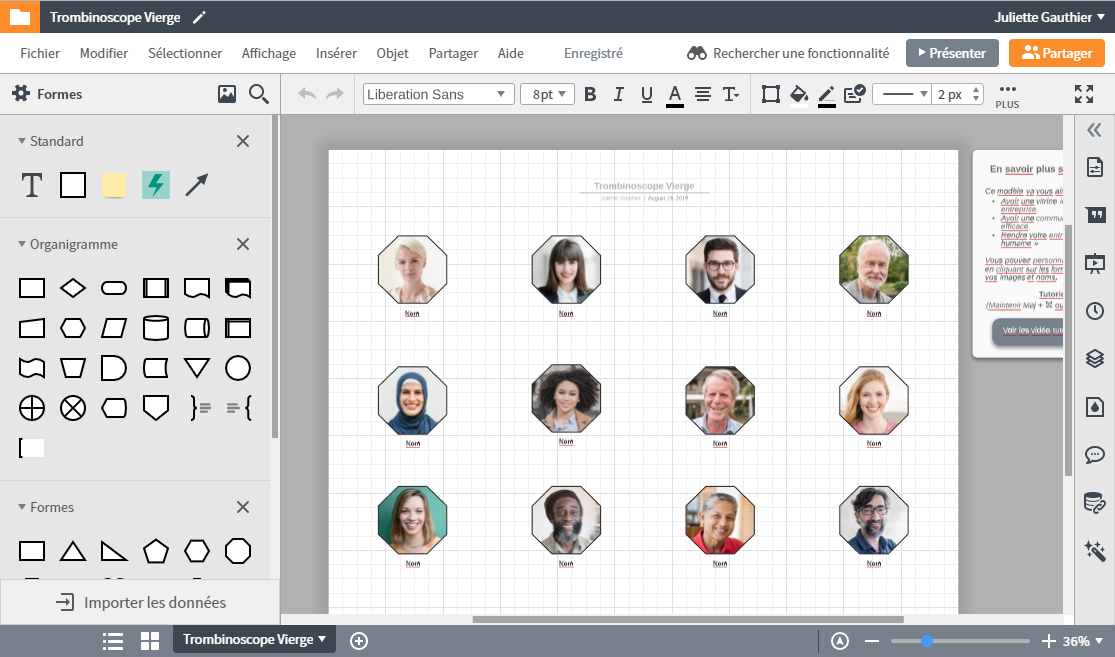Screen dimensions: 1115x657
Task: Toggle bold formatting
Action: (x=590, y=94)
